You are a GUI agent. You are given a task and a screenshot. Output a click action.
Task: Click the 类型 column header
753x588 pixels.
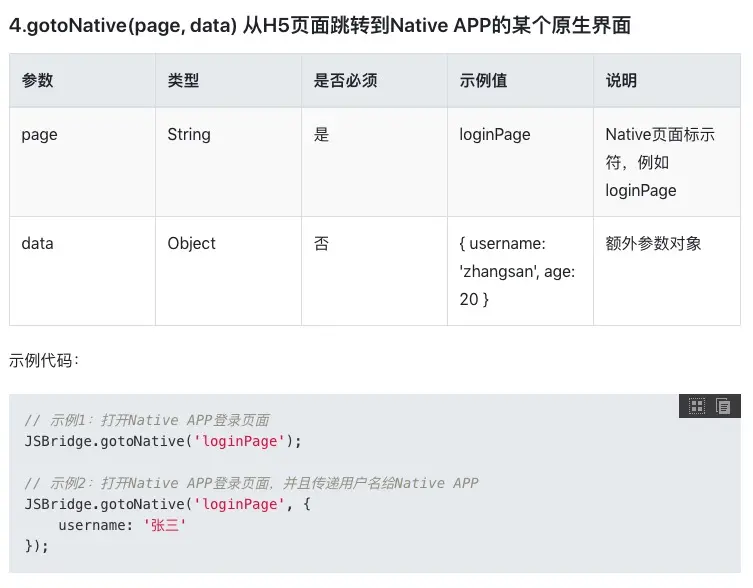pos(183,81)
